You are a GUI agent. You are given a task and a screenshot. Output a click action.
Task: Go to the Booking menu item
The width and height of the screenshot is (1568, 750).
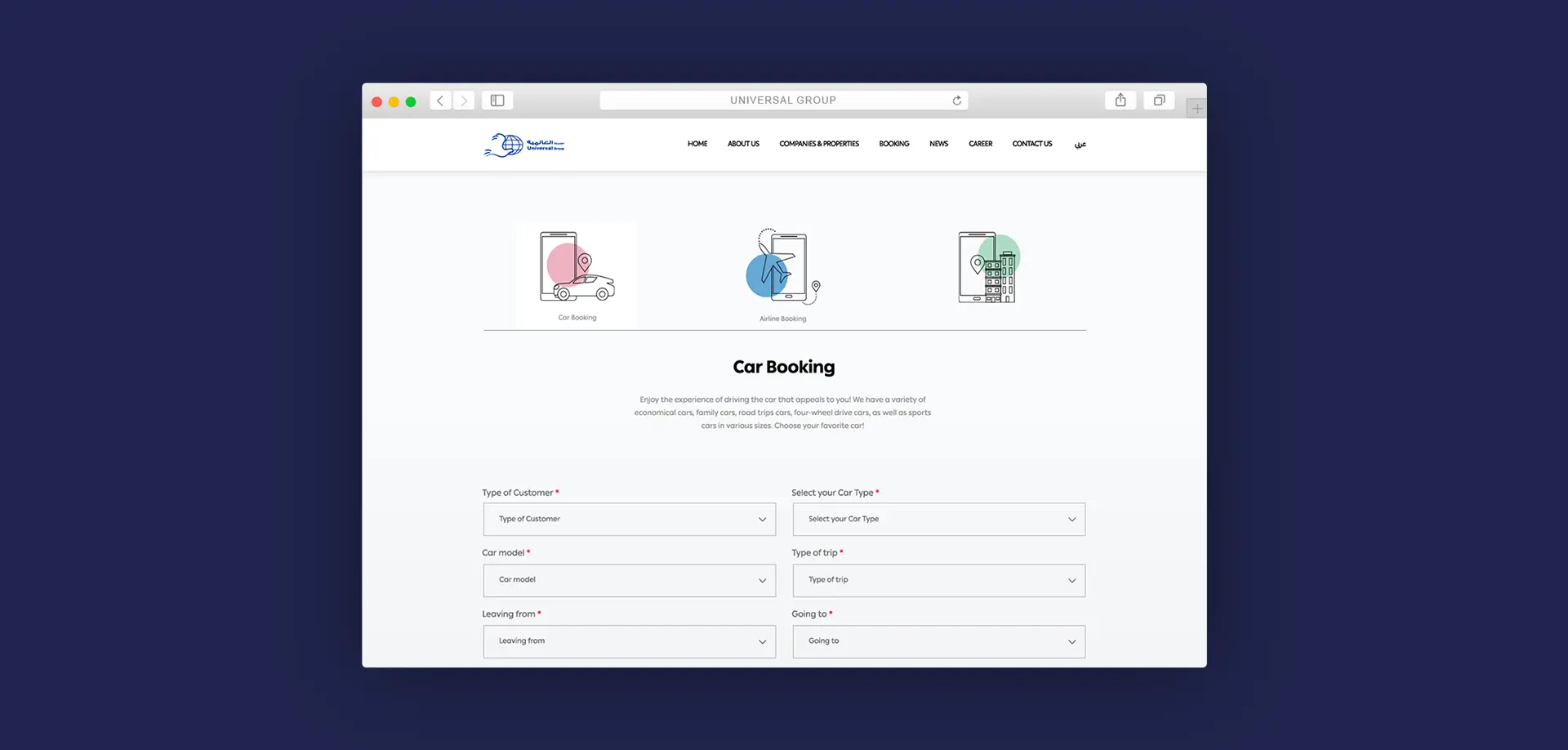[893, 144]
